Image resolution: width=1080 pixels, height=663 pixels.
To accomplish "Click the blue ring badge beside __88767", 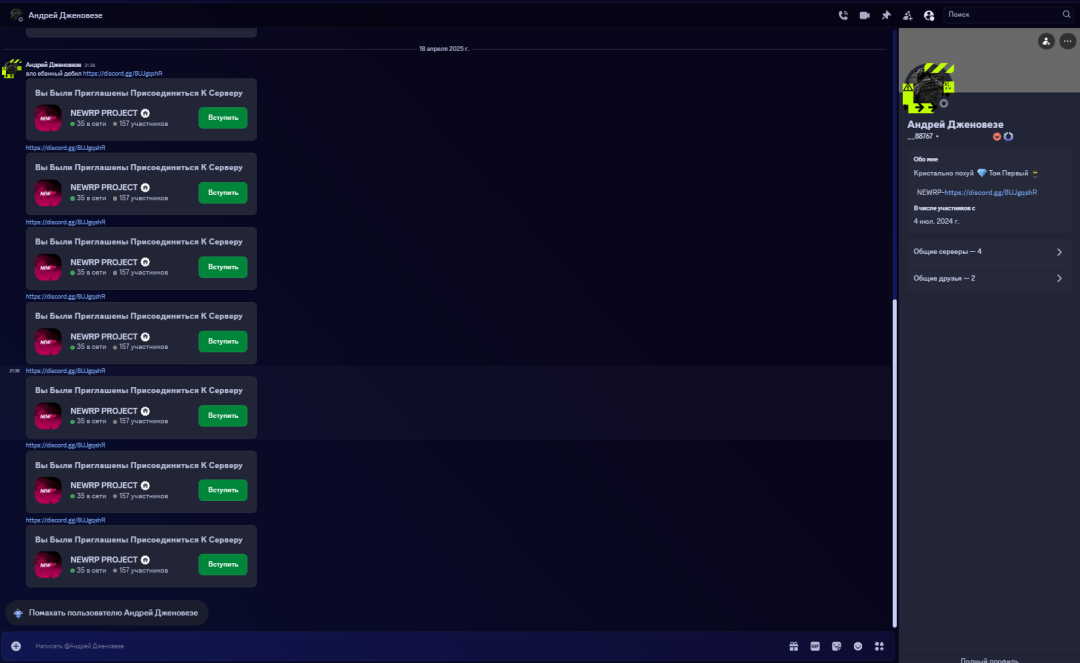I will click(1008, 136).
